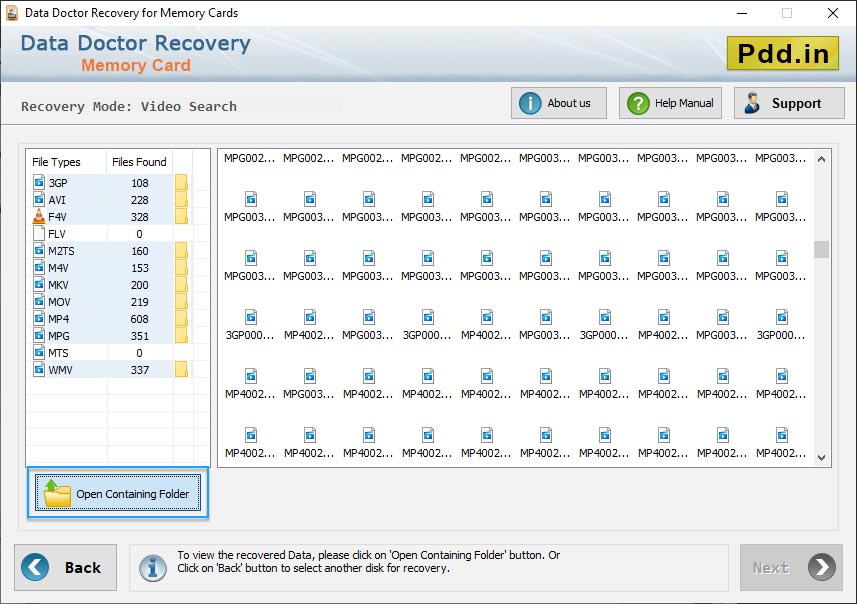This screenshot has width=857, height=604.
Task: Open the Help Manual
Action: point(670,103)
